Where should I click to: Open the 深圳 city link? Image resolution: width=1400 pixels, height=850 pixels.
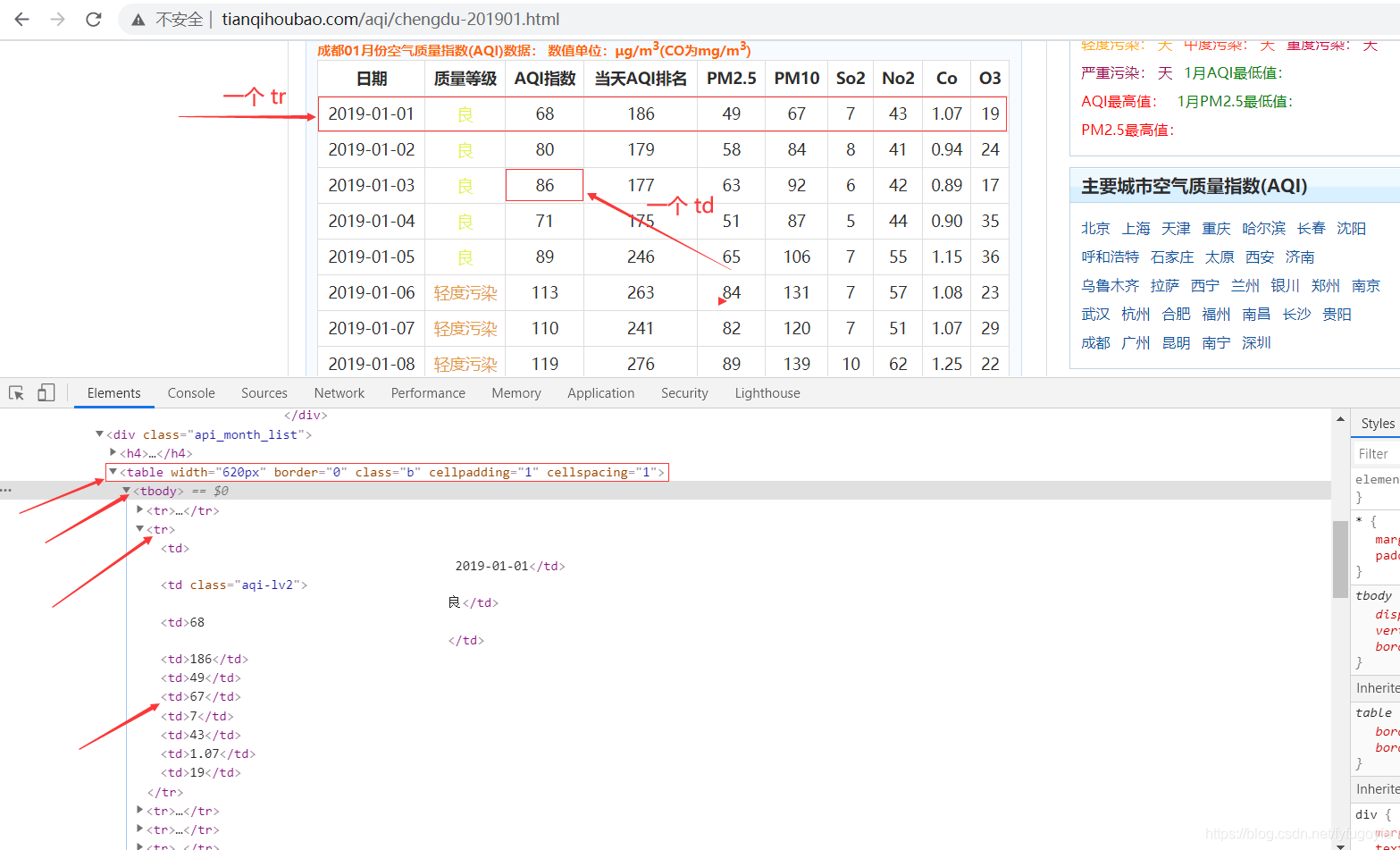point(1256,342)
